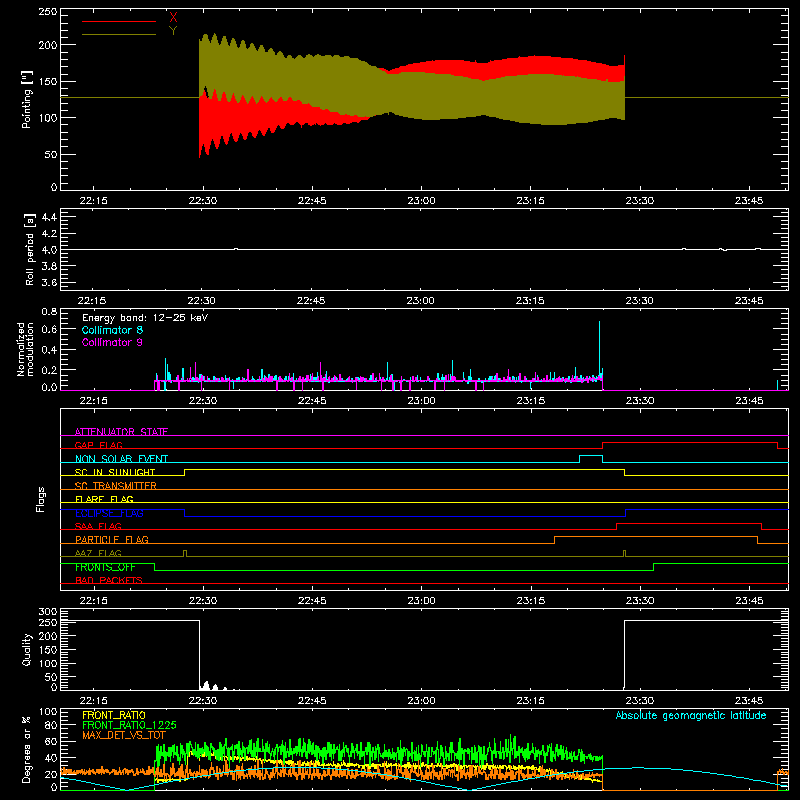
Task: Click the PARTICLE_FLAG flag label
Action: pyautogui.click(x=112, y=539)
